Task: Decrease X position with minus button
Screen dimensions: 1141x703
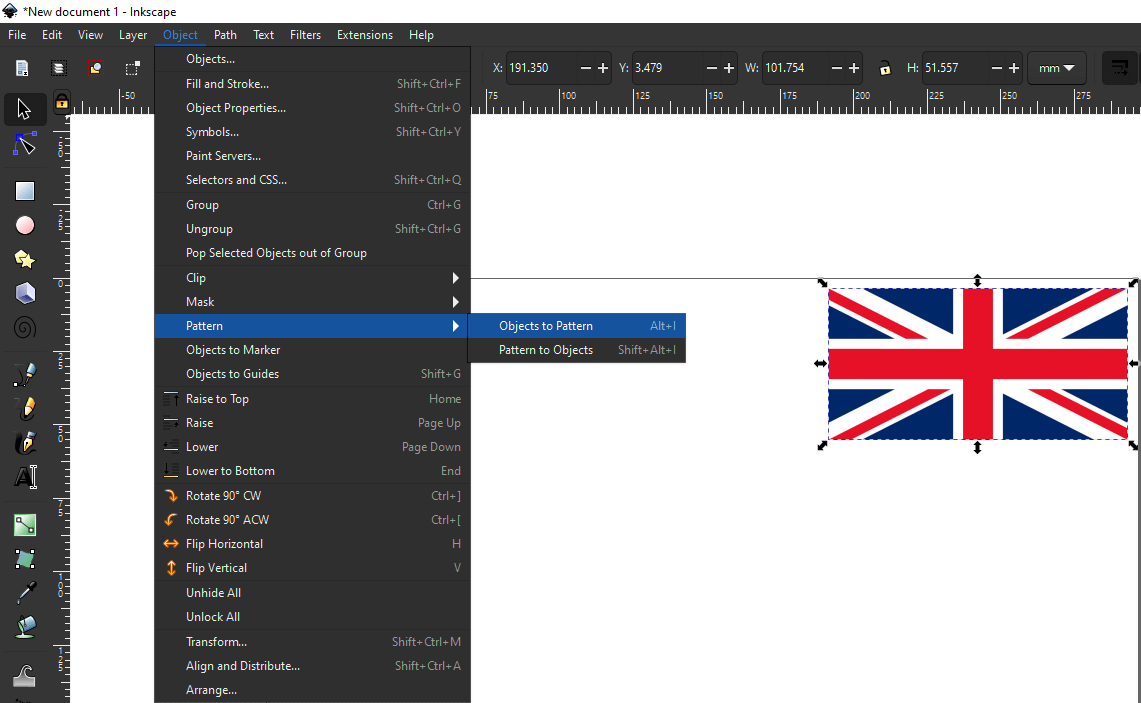Action: pyautogui.click(x=586, y=68)
